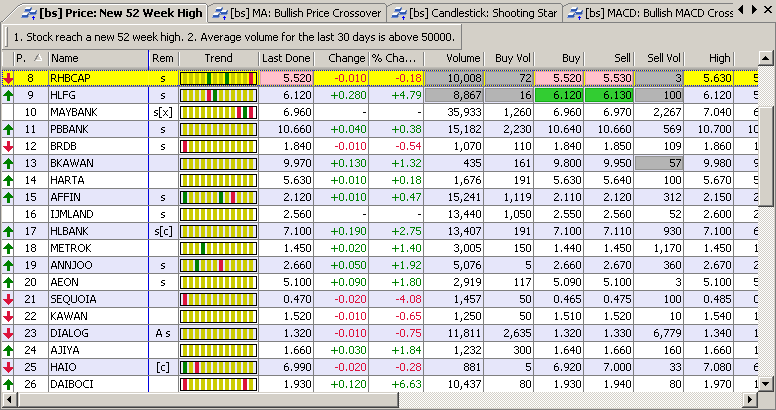Click the scanner icon on the Shooting Star tab
Screen dimensions: 776x410
(398, 13)
